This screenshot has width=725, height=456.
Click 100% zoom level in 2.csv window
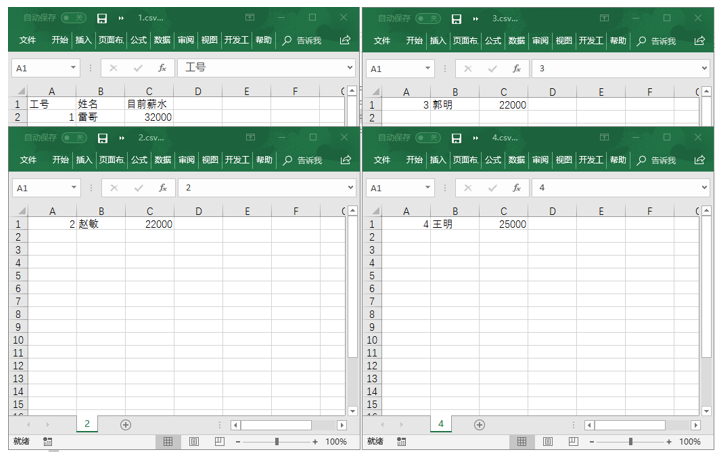click(x=336, y=442)
